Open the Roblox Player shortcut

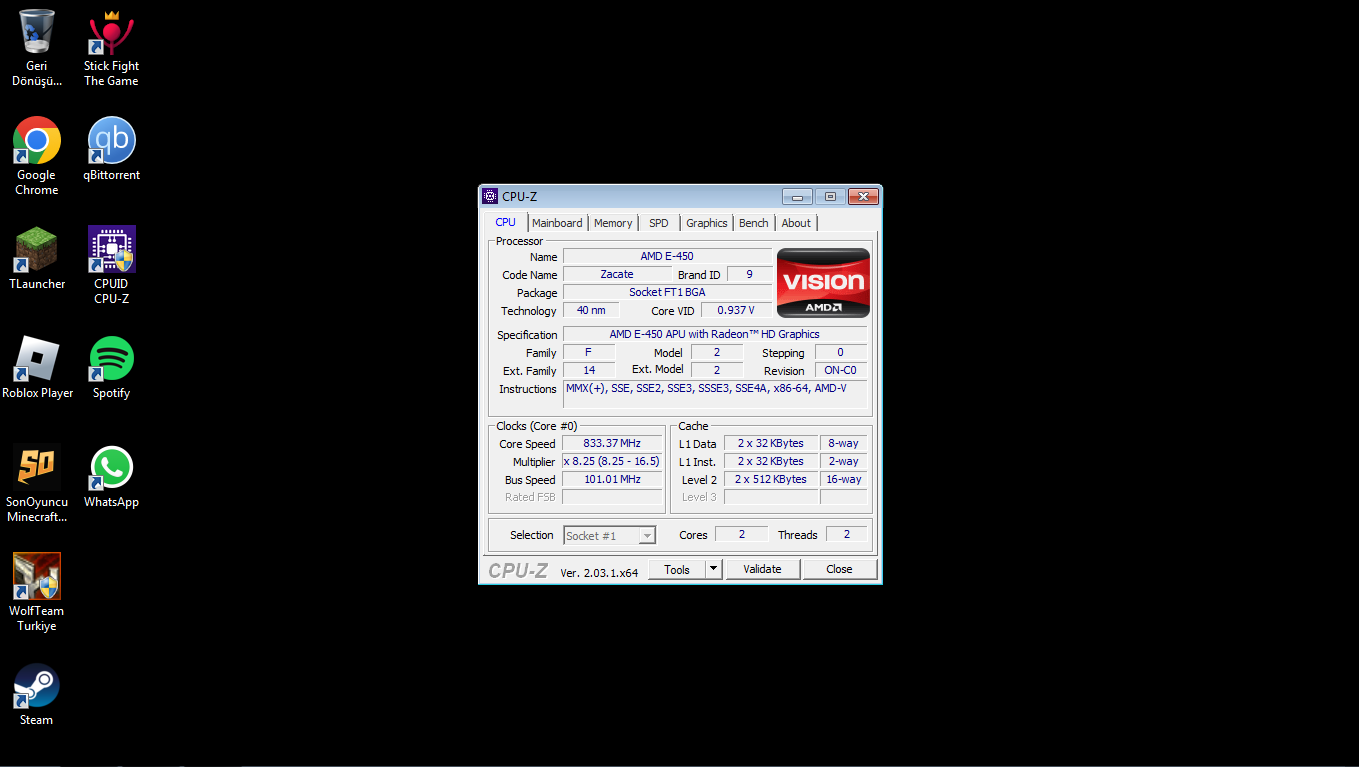point(37,368)
